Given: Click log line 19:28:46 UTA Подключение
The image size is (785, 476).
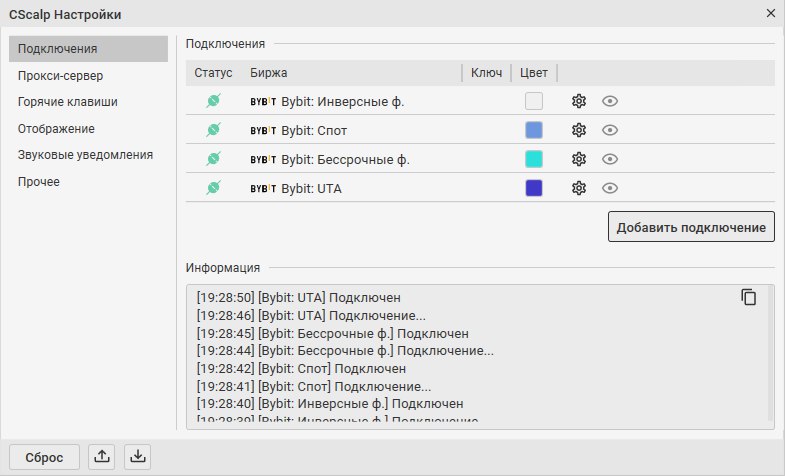Looking at the screenshot, I should click(x=311, y=315).
